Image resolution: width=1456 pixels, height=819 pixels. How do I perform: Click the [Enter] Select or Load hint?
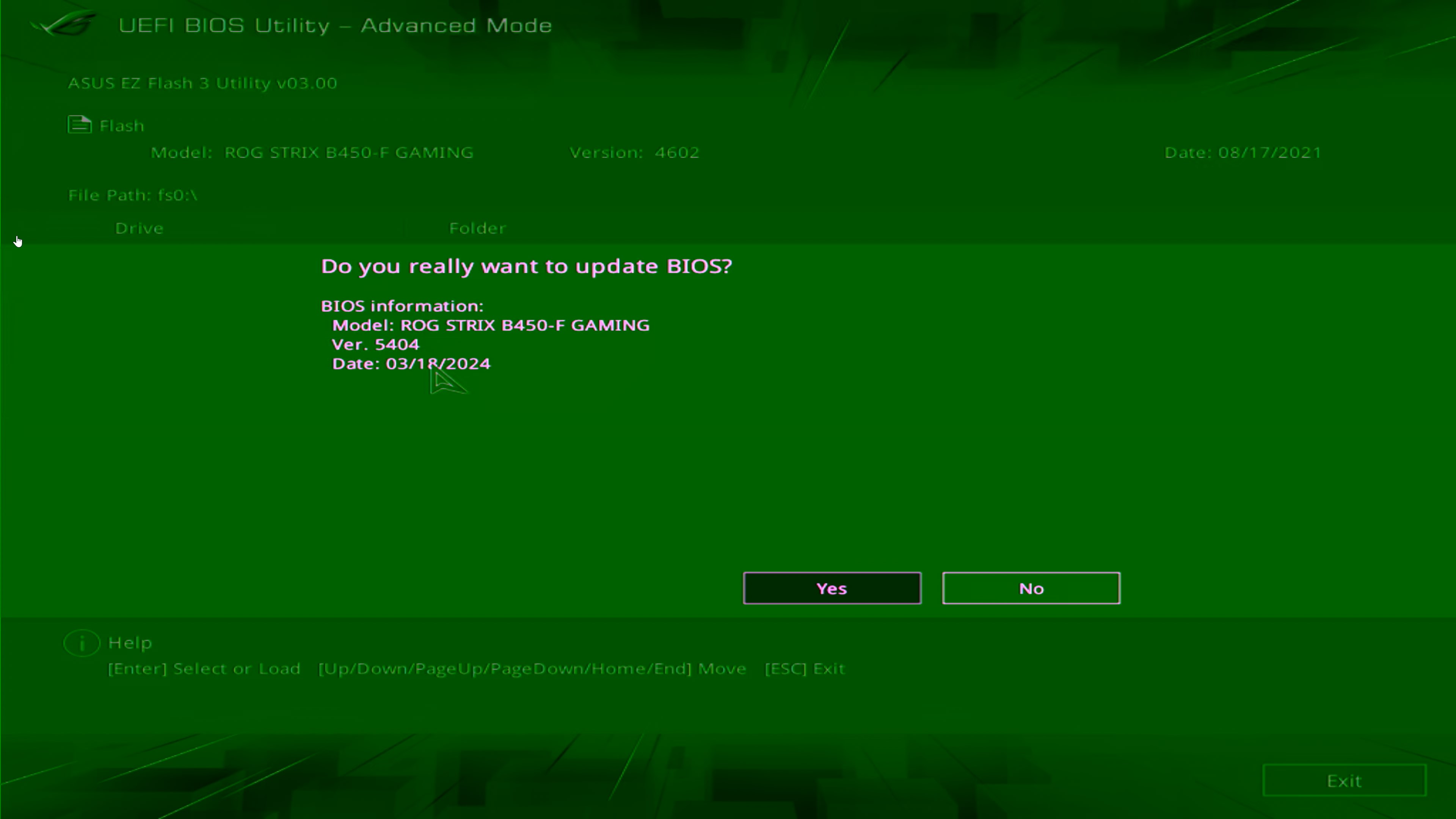[204, 668]
